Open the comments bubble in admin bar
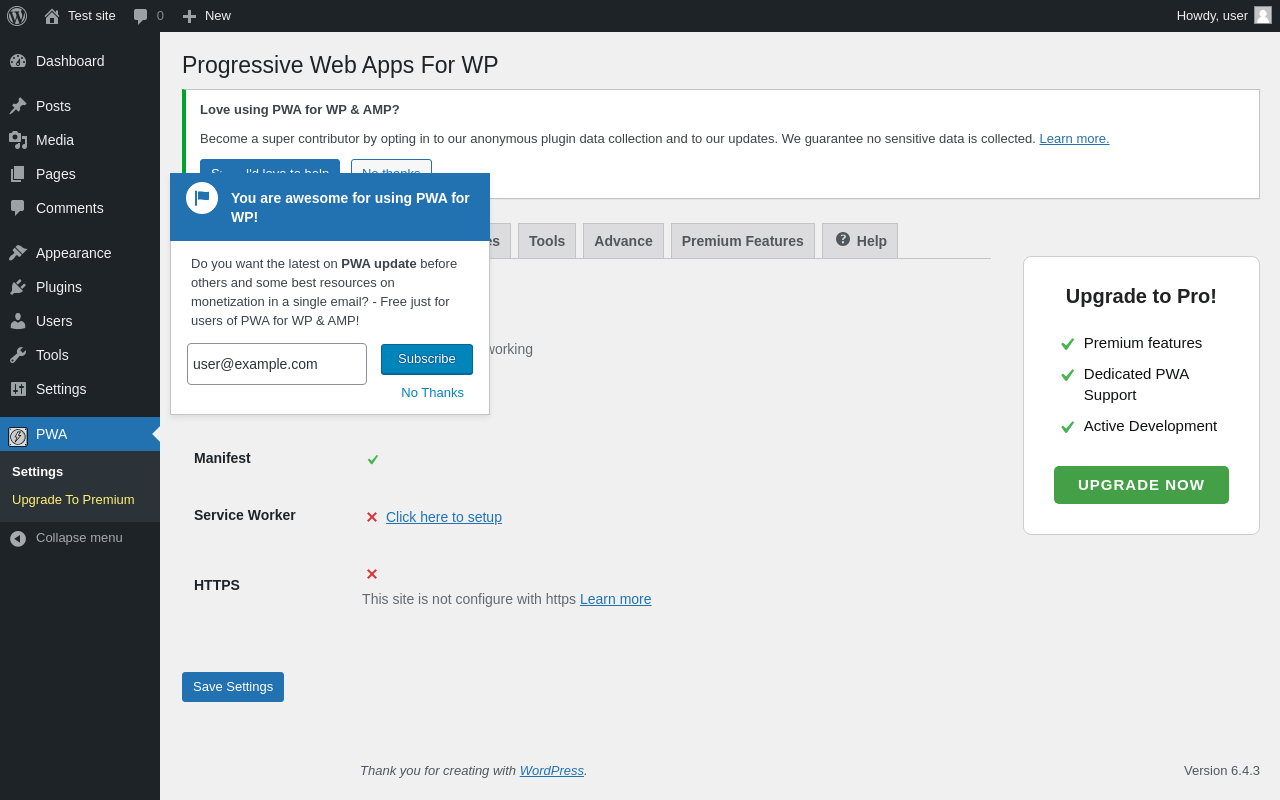Viewport: 1280px width, 800px height. coord(141,16)
